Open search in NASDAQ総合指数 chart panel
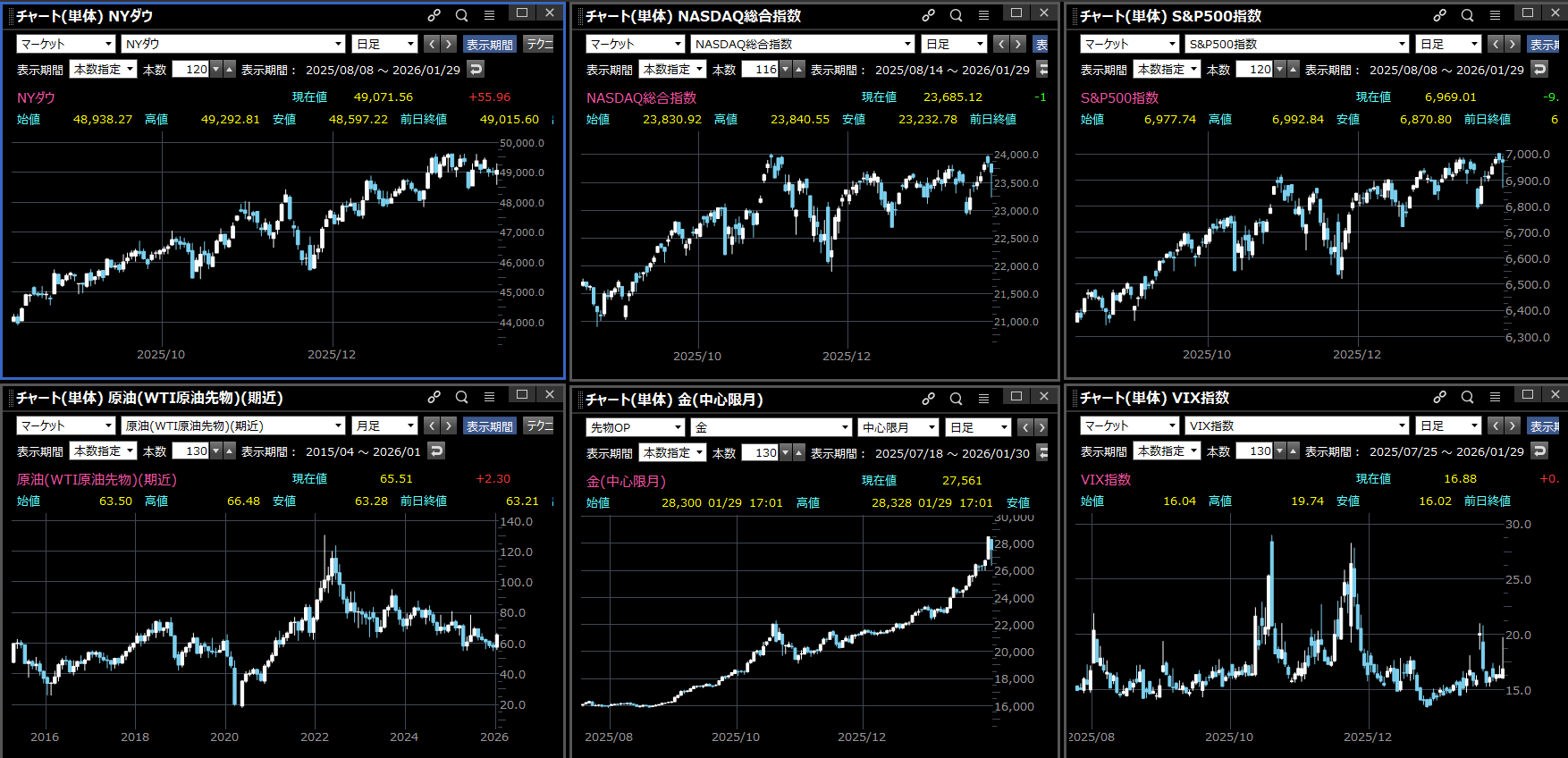Image resolution: width=1568 pixels, height=758 pixels. pos(956,15)
